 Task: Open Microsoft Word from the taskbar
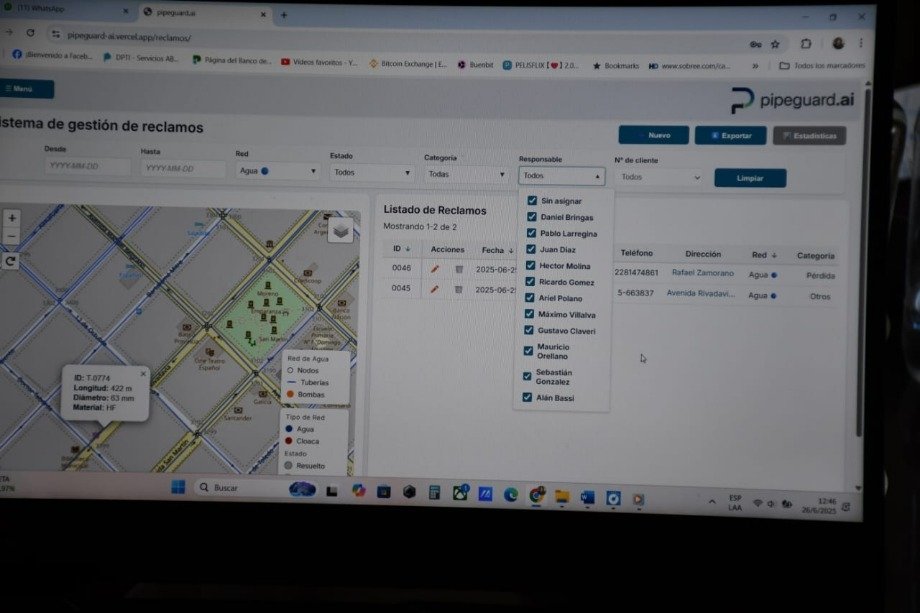pyautogui.click(x=587, y=497)
